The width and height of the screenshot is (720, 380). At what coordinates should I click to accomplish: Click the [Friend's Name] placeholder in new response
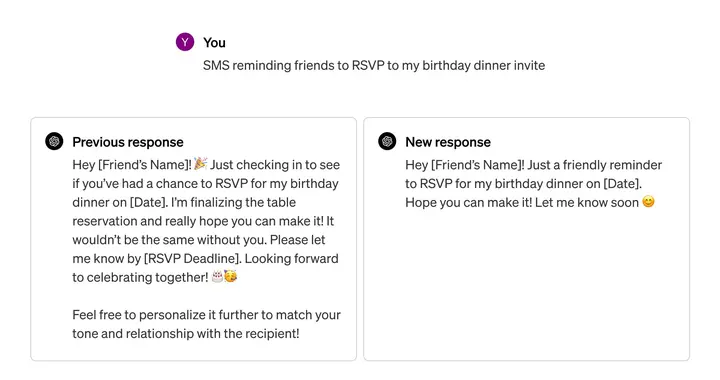476,165
